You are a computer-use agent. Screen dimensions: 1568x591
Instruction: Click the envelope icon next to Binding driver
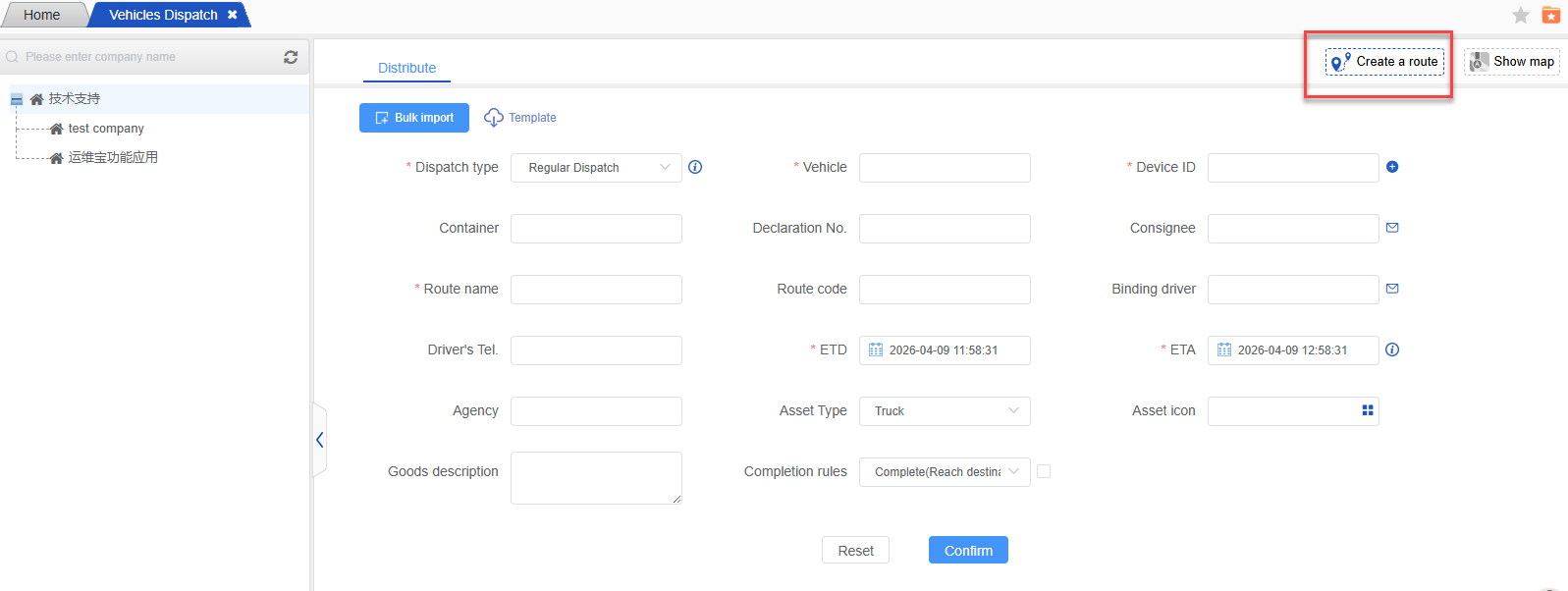[x=1392, y=289]
